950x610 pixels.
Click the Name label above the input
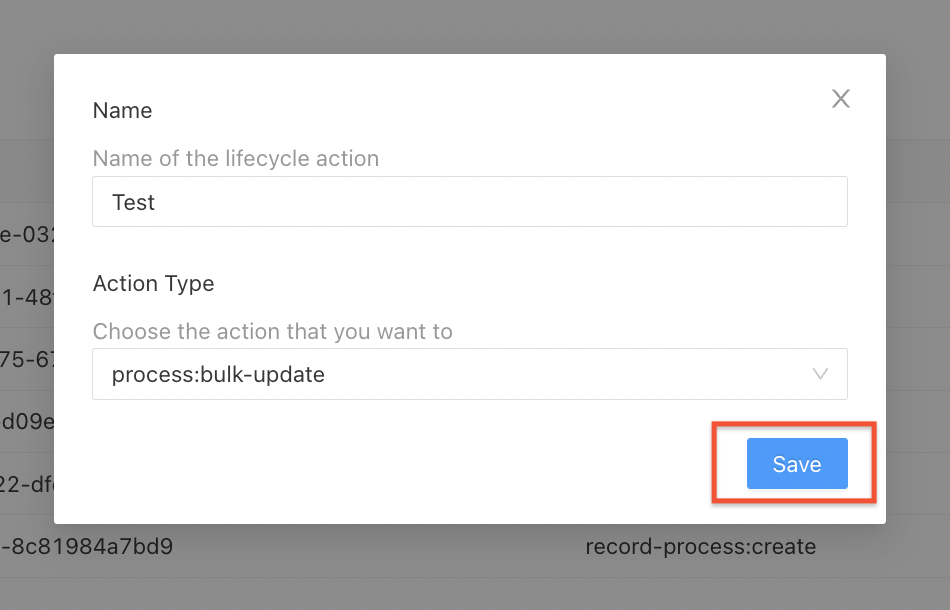click(122, 110)
